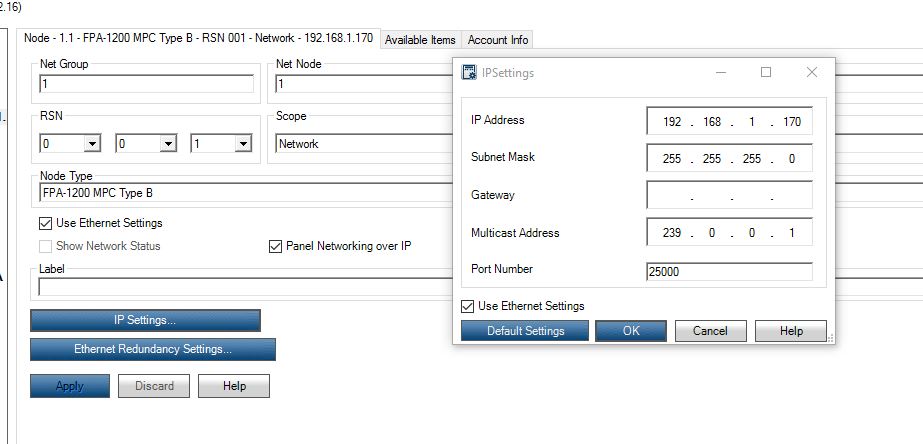
Task: Open the second RSN dropdown
Action: [167, 144]
